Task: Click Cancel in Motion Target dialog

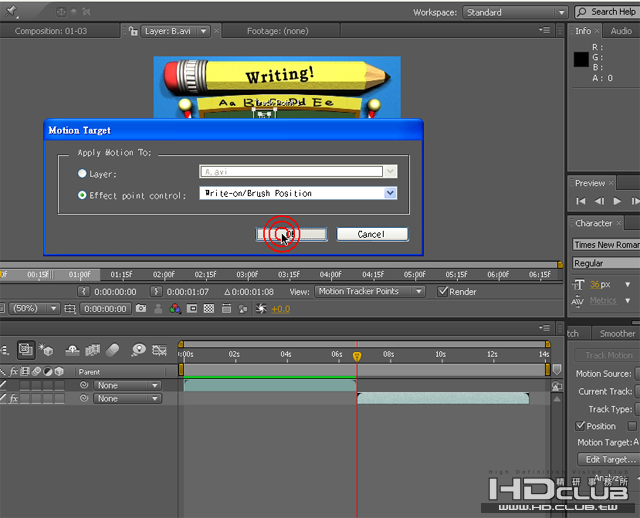Action: 371,234
